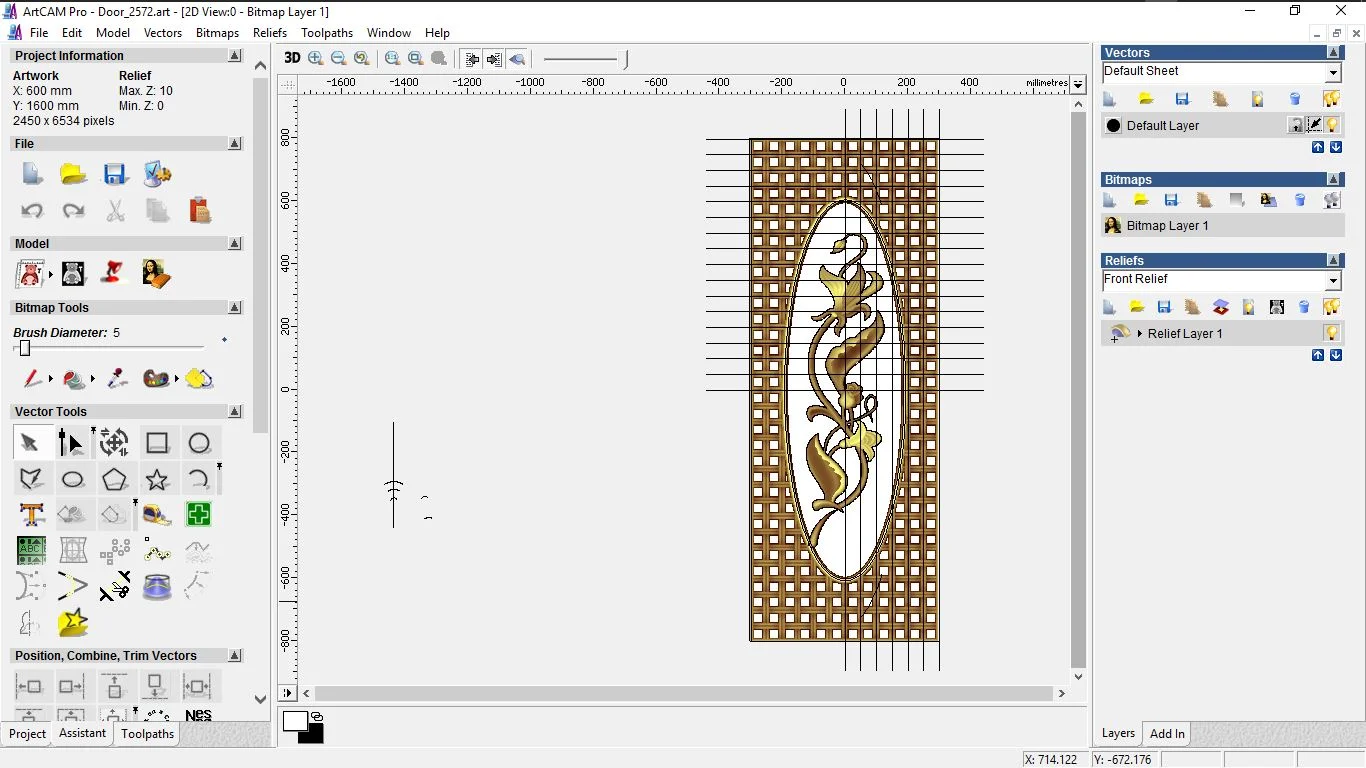The width and height of the screenshot is (1366, 768).
Task: Toggle the Default Layer lock icon
Action: [x=1296, y=125]
